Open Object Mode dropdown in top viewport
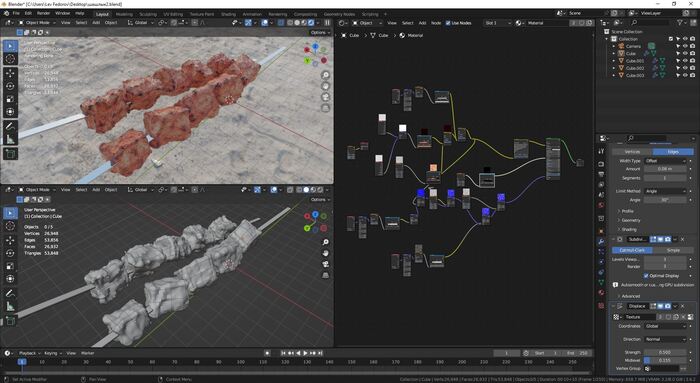Image resolution: width=700 pixels, height=383 pixels. (x=38, y=23)
